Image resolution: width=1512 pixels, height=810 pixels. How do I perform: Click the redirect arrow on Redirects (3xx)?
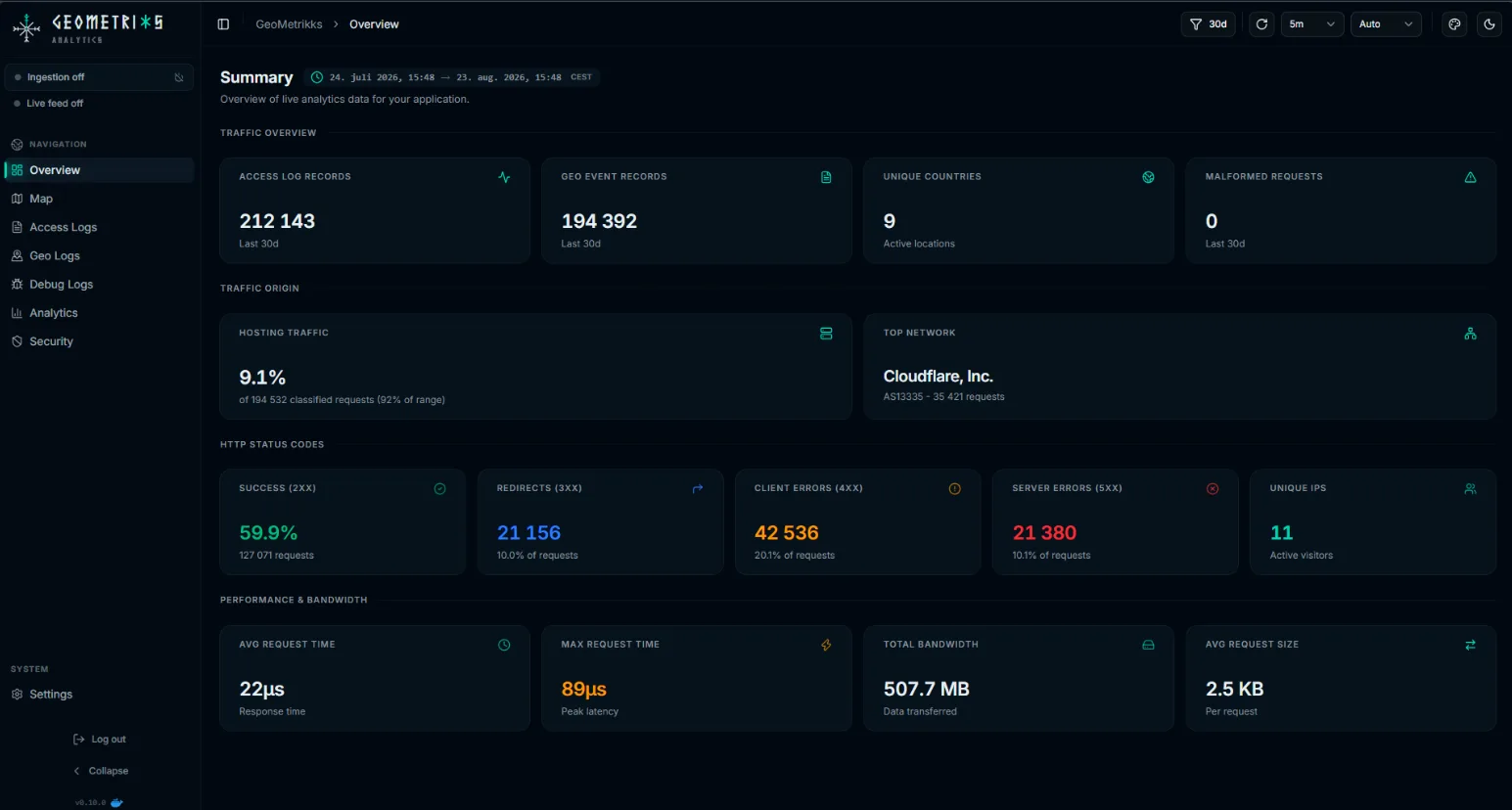(x=698, y=489)
